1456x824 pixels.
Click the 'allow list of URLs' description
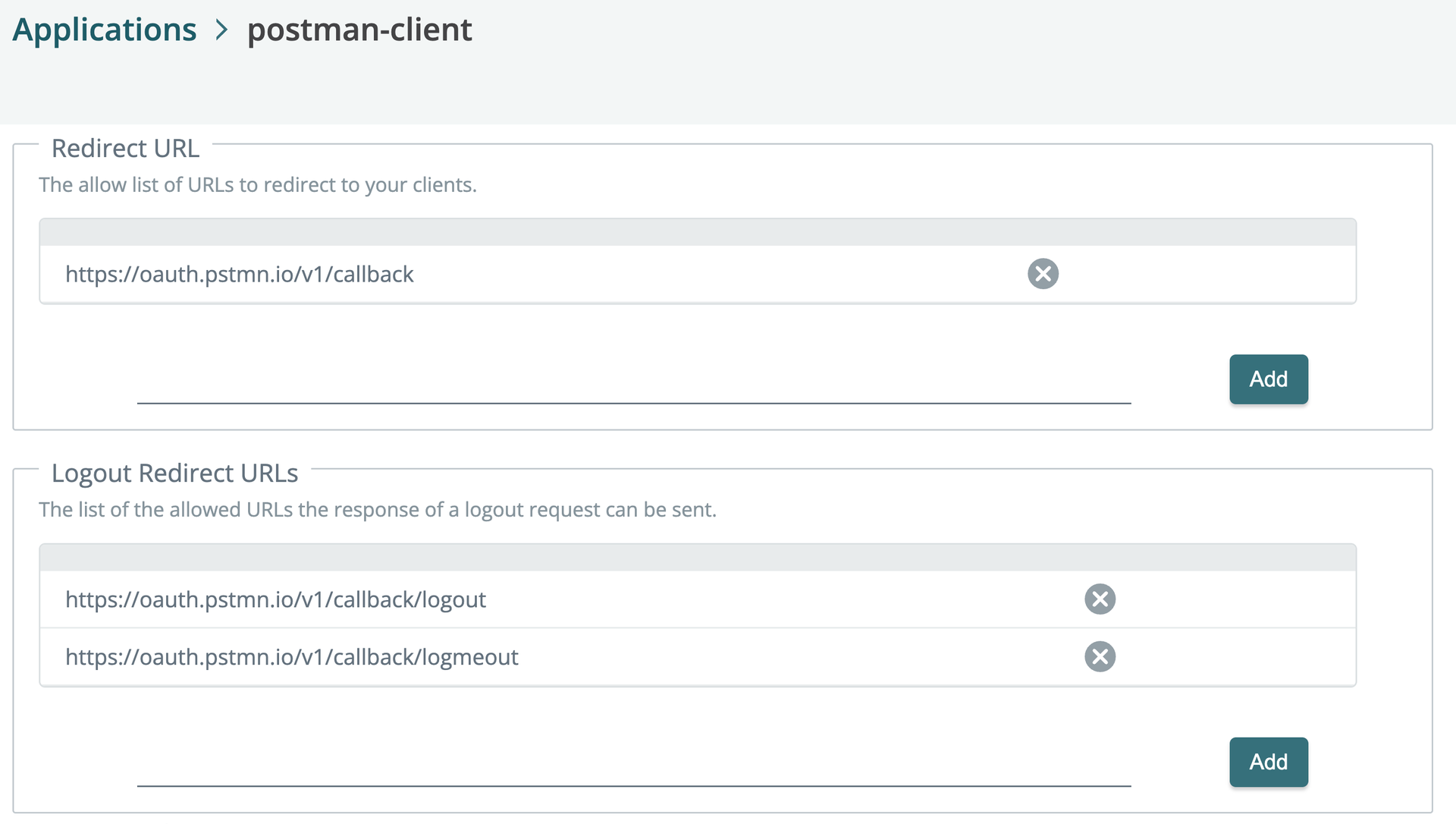coord(258,185)
